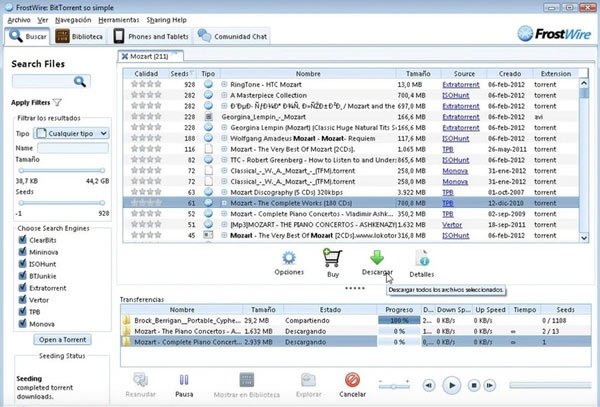Click Mostrar en Biblioteca icon
The width and height of the screenshot is (600, 407).
(247, 380)
